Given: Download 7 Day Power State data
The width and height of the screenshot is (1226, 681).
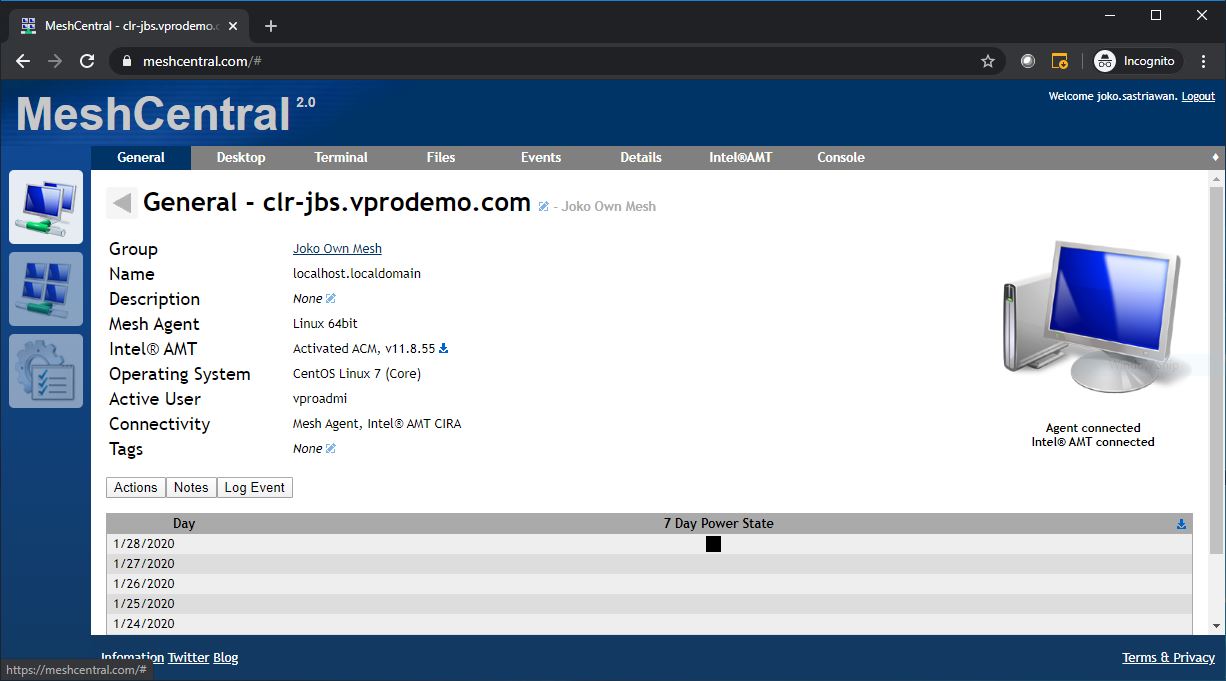Looking at the screenshot, I should pyautogui.click(x=1181, y=524).
